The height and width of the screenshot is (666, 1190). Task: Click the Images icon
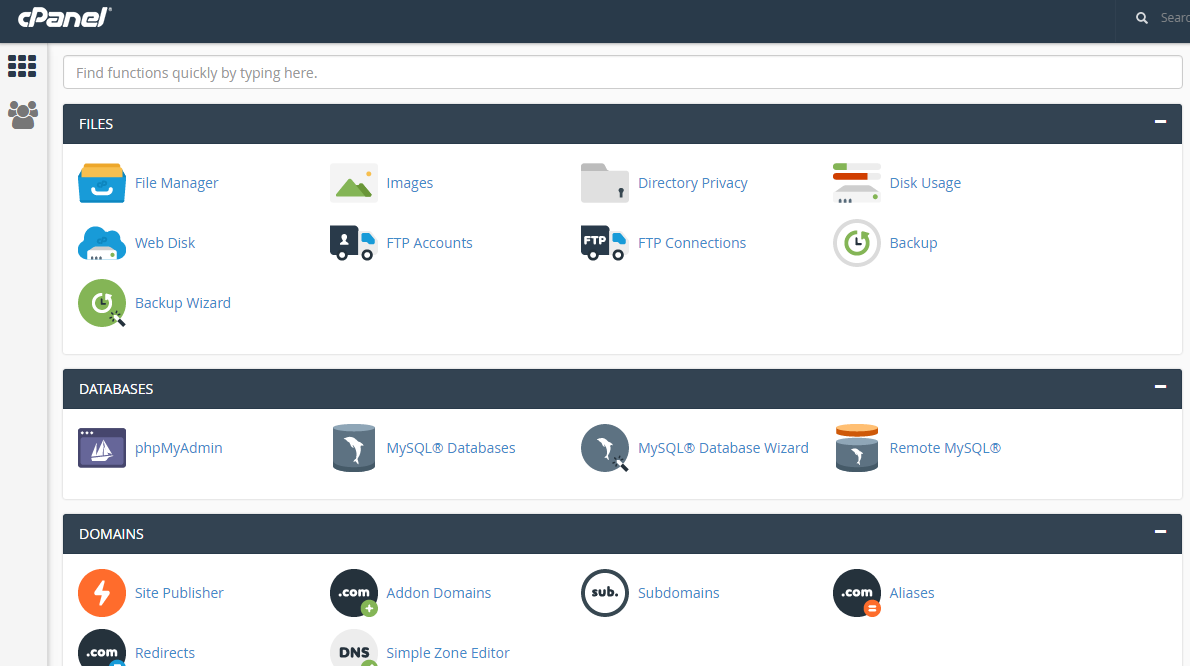354,183
